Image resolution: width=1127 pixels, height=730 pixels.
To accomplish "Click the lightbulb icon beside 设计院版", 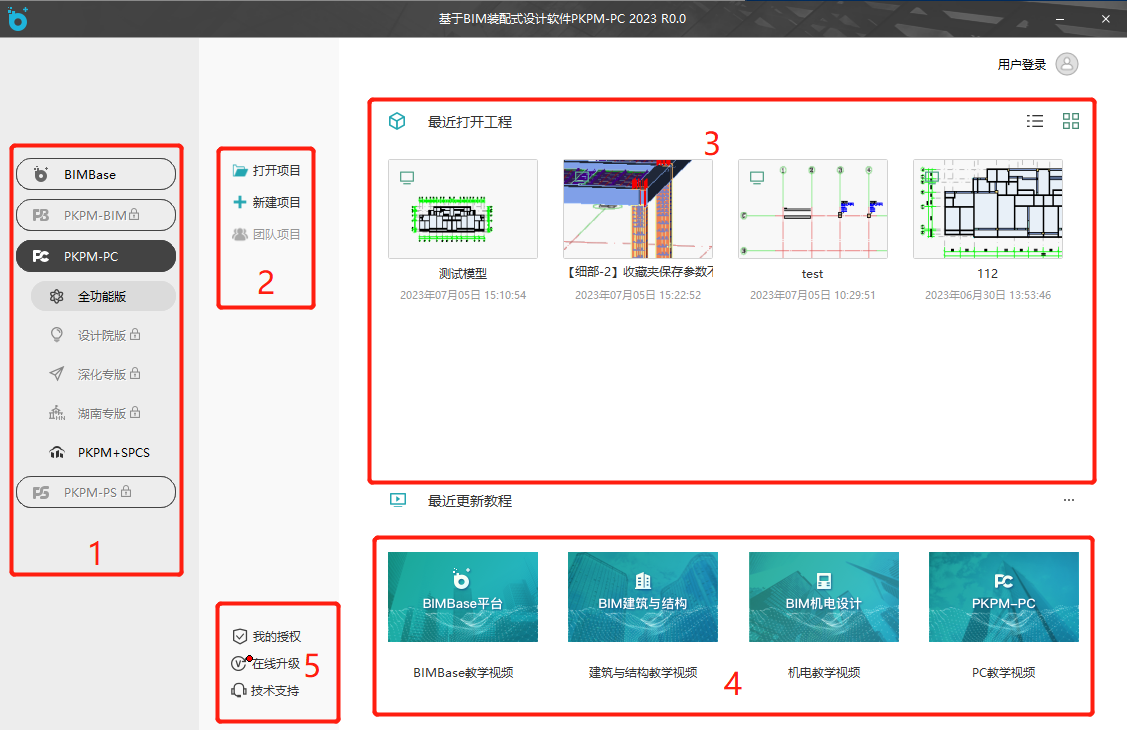I will (57, 335).
